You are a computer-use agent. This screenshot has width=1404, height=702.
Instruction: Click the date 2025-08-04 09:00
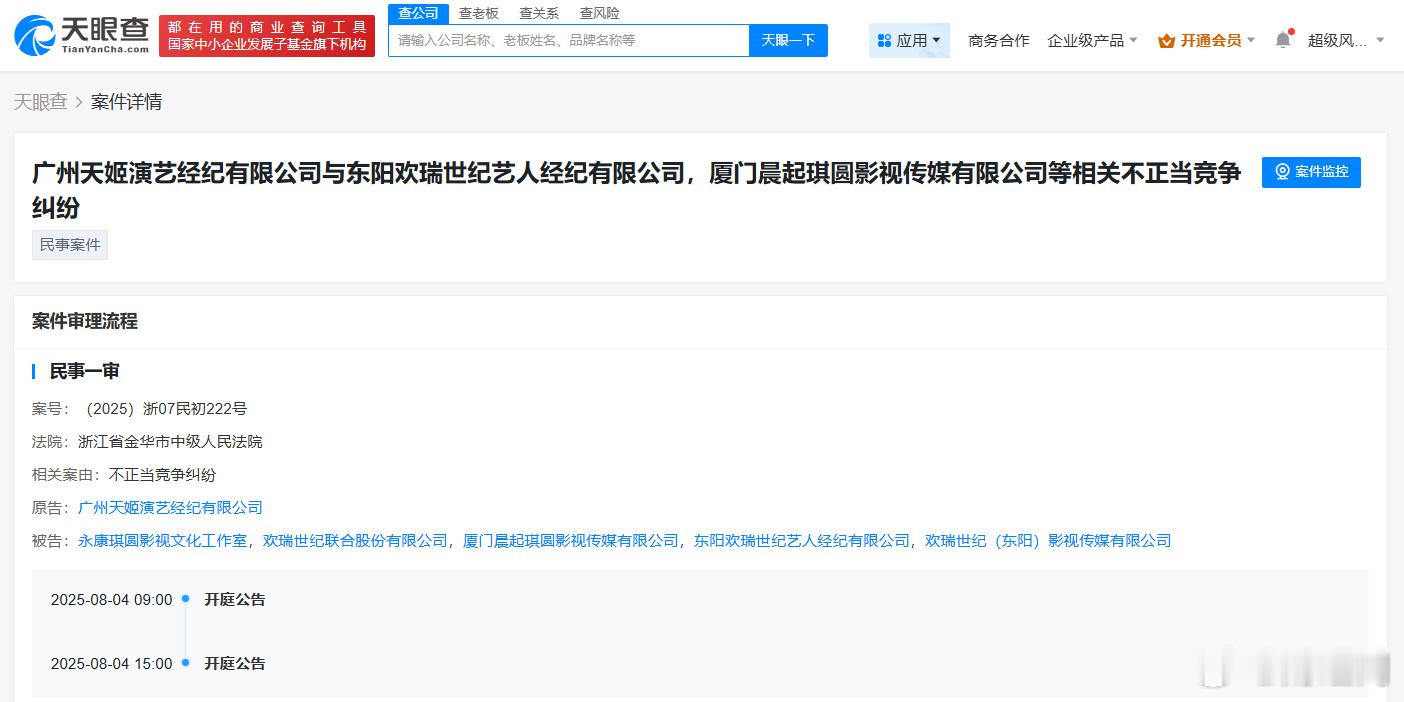coord(111,600)
